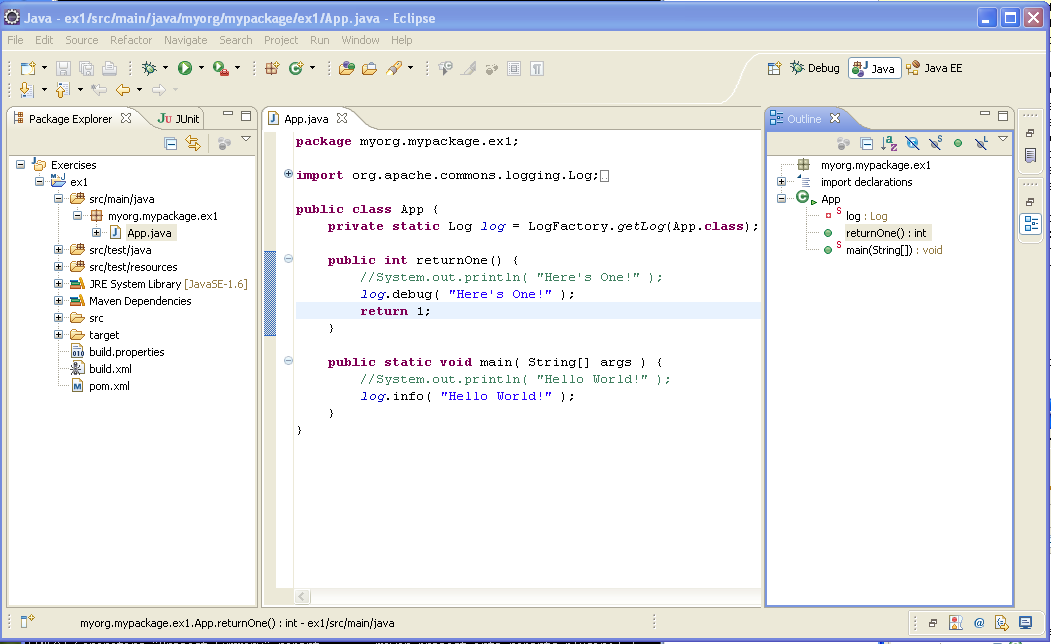Click the New Java Class icon
The height and width of the screenshot is (644, 1051).
296,68
